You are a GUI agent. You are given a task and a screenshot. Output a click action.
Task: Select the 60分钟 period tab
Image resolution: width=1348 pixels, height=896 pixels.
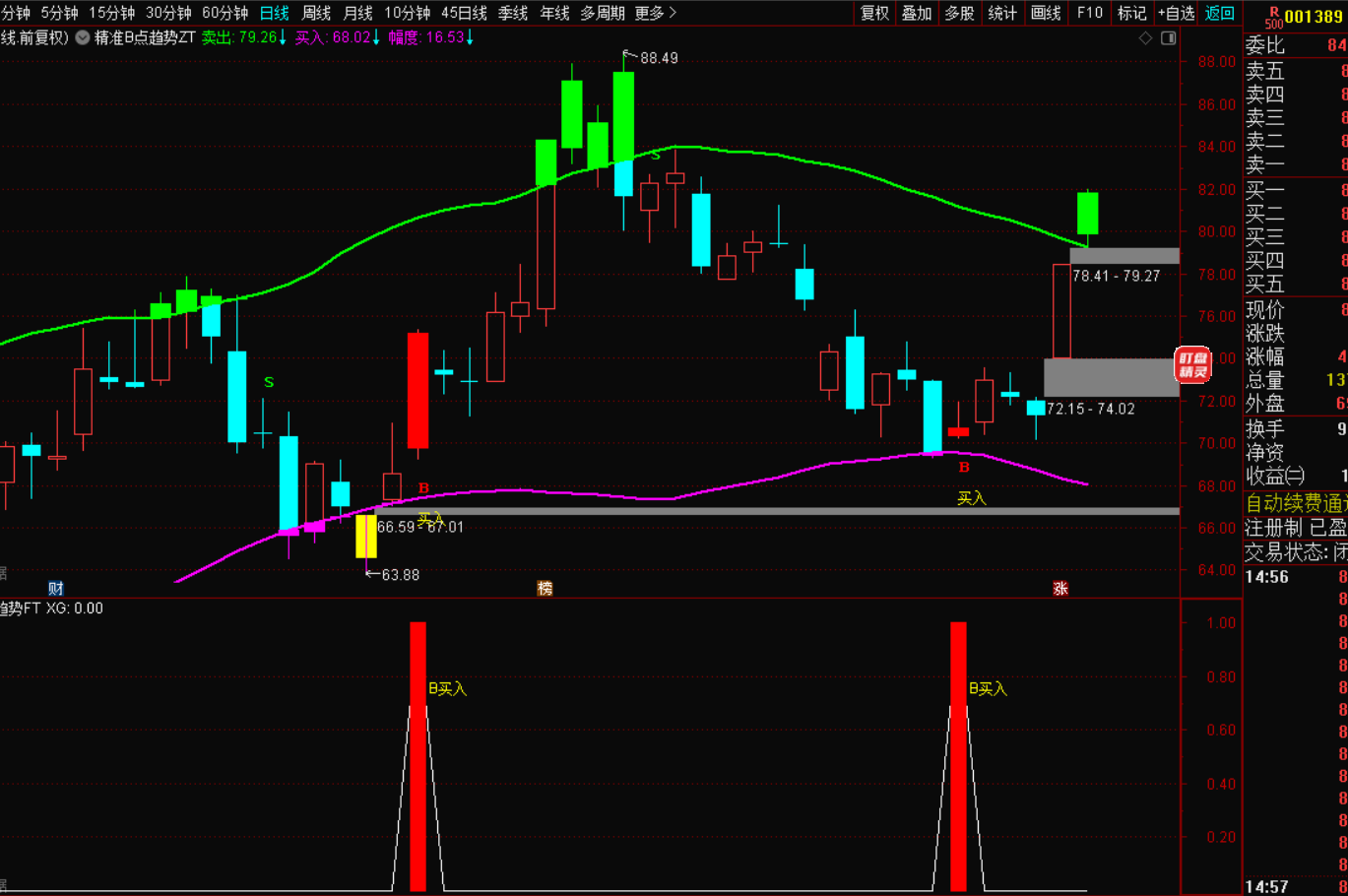coord(225,13)
